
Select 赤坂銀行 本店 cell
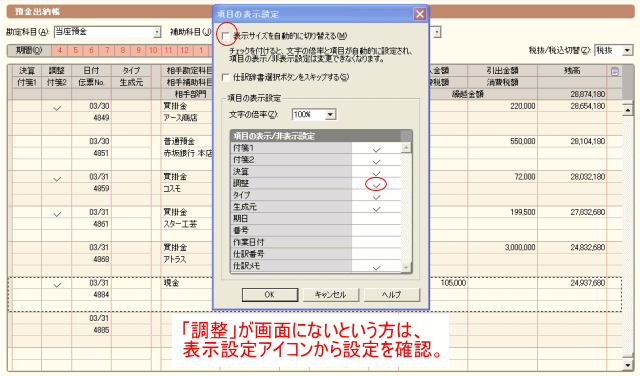[188, 154]
